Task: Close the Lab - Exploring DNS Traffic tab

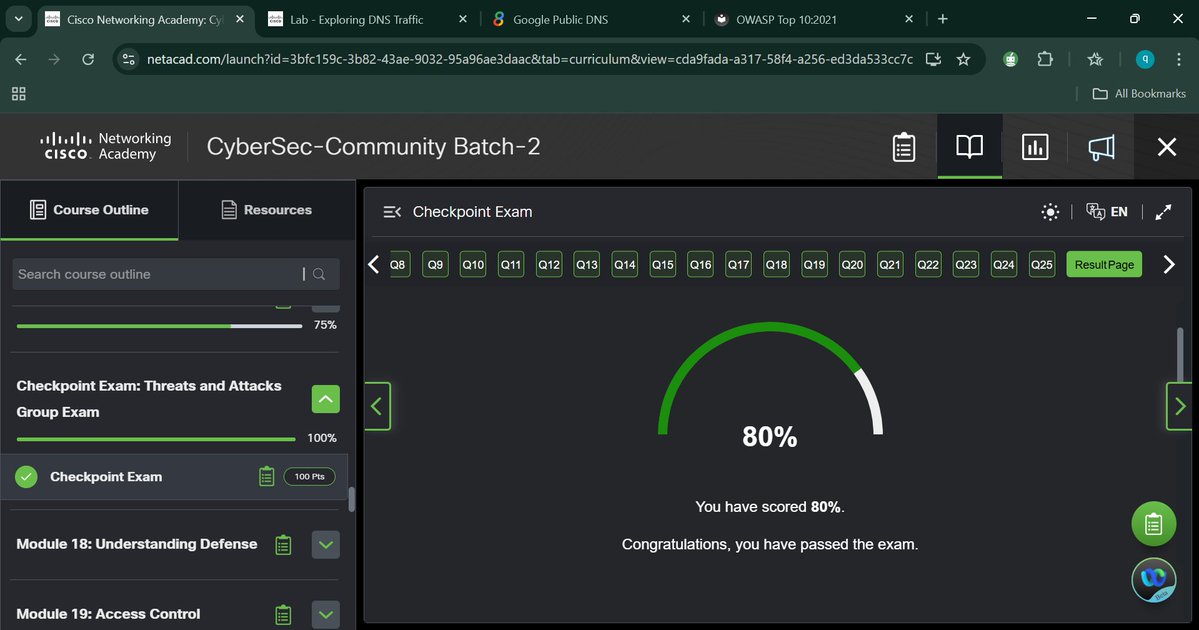Action: [463, 19]
